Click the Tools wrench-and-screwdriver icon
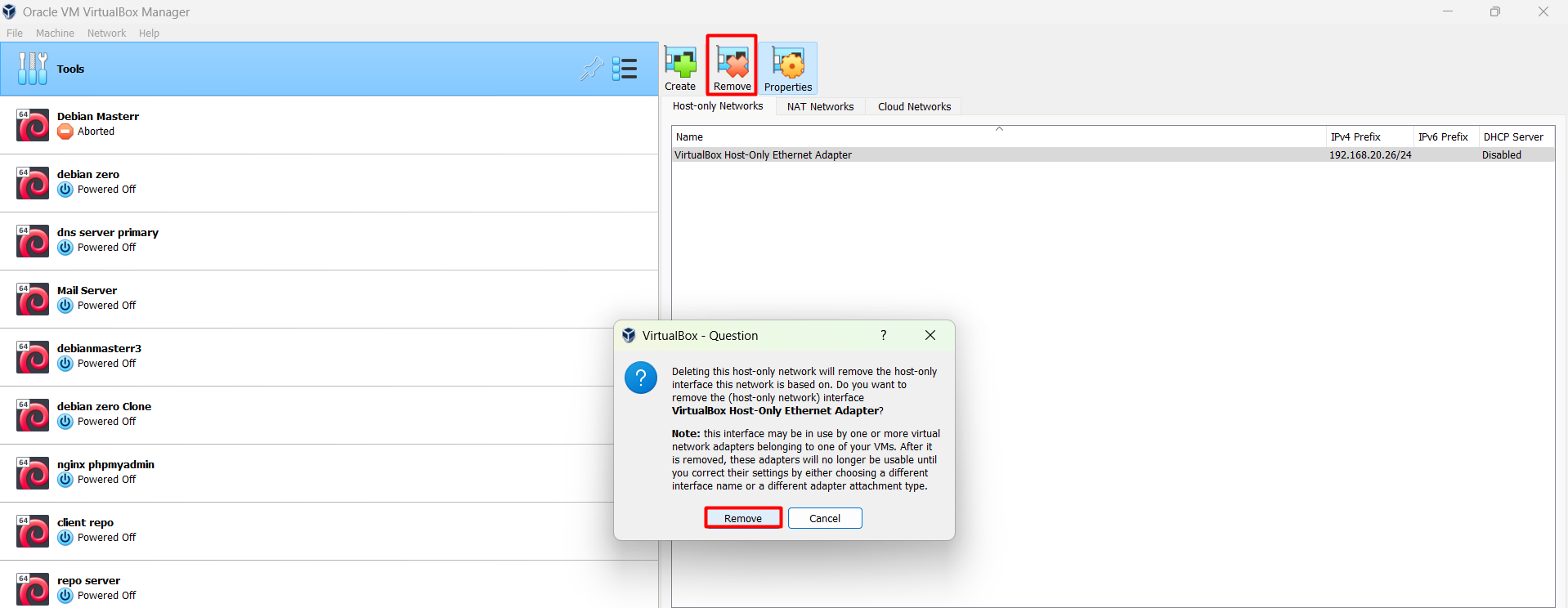The width and height of the screenshot is (1568, 608). pyautogui.click(x=33, y=69)
